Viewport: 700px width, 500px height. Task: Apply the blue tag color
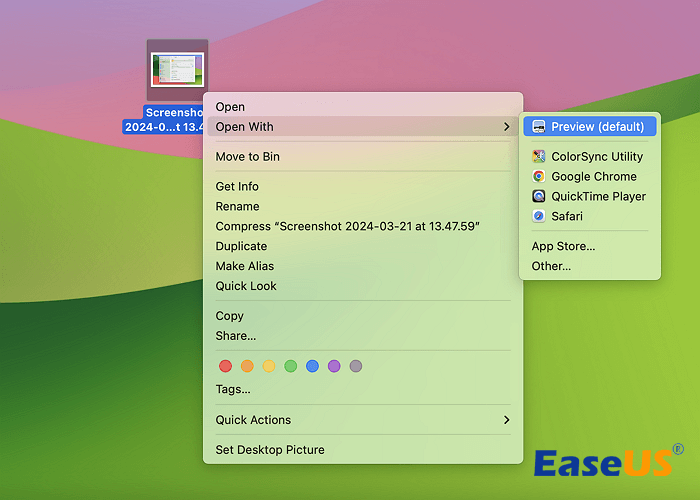click(312, 366)
